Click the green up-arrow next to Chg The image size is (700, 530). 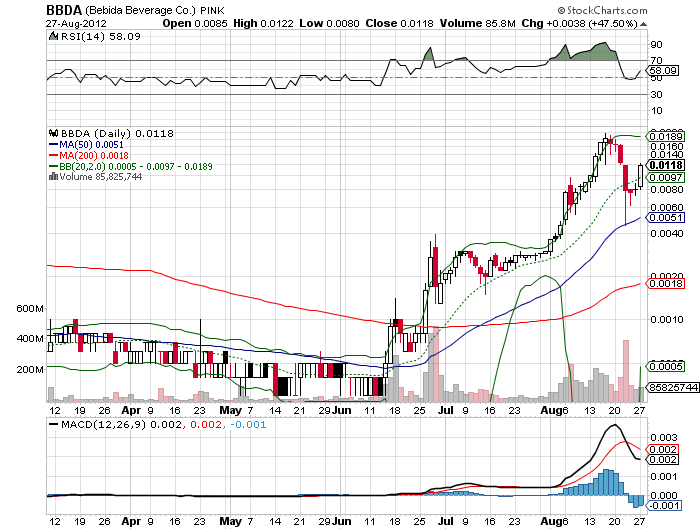coord(643,24)
